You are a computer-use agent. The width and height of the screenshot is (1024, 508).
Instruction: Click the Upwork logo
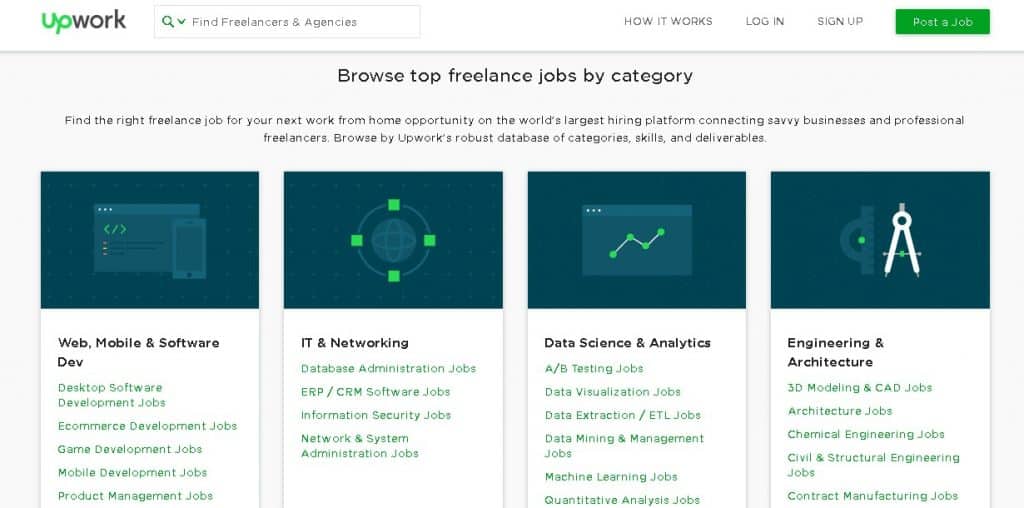click(84, 21)
